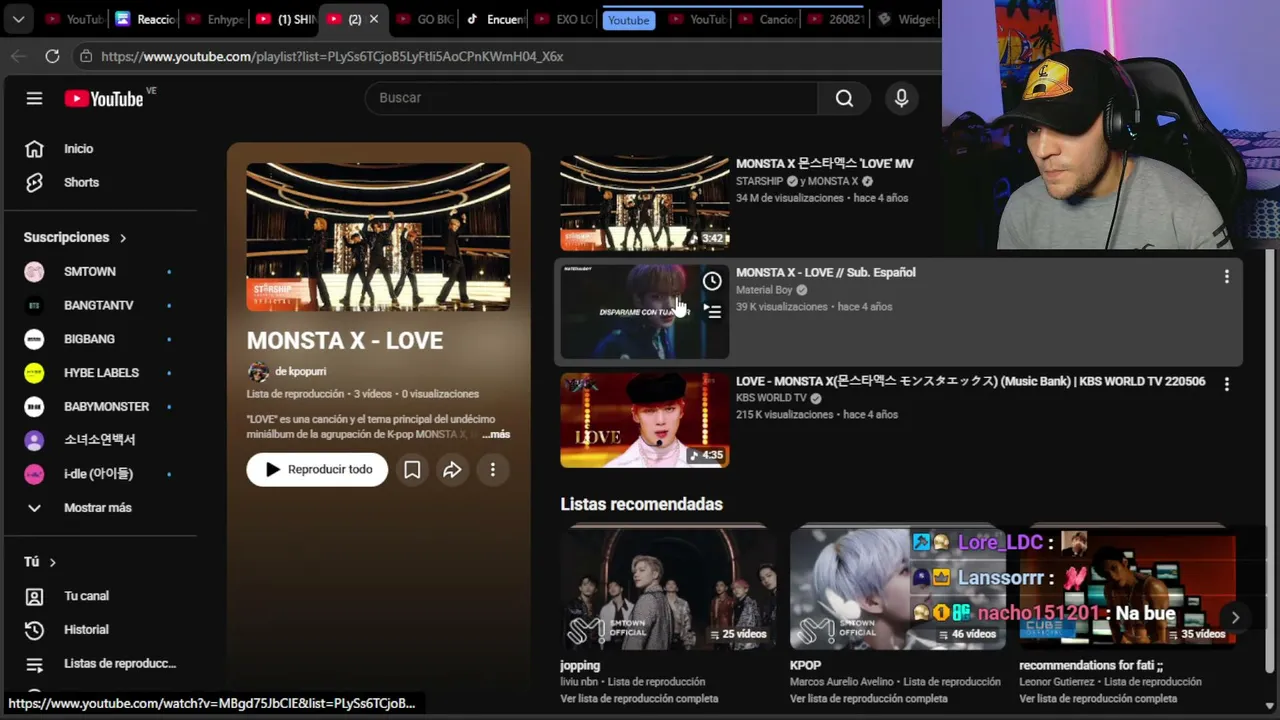This screenshot has height=720, width=1280.
Task: Open the YouTube guide hamburger menu
Action: coord(34,98)
